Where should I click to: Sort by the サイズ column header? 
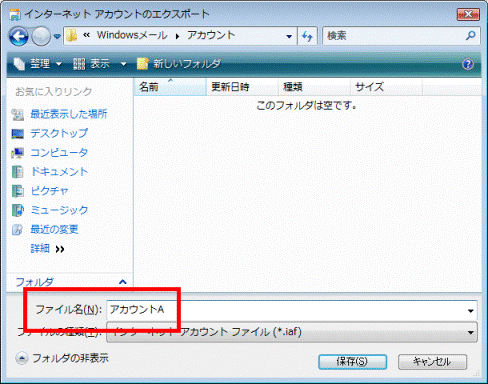click(x=386, y=87)
